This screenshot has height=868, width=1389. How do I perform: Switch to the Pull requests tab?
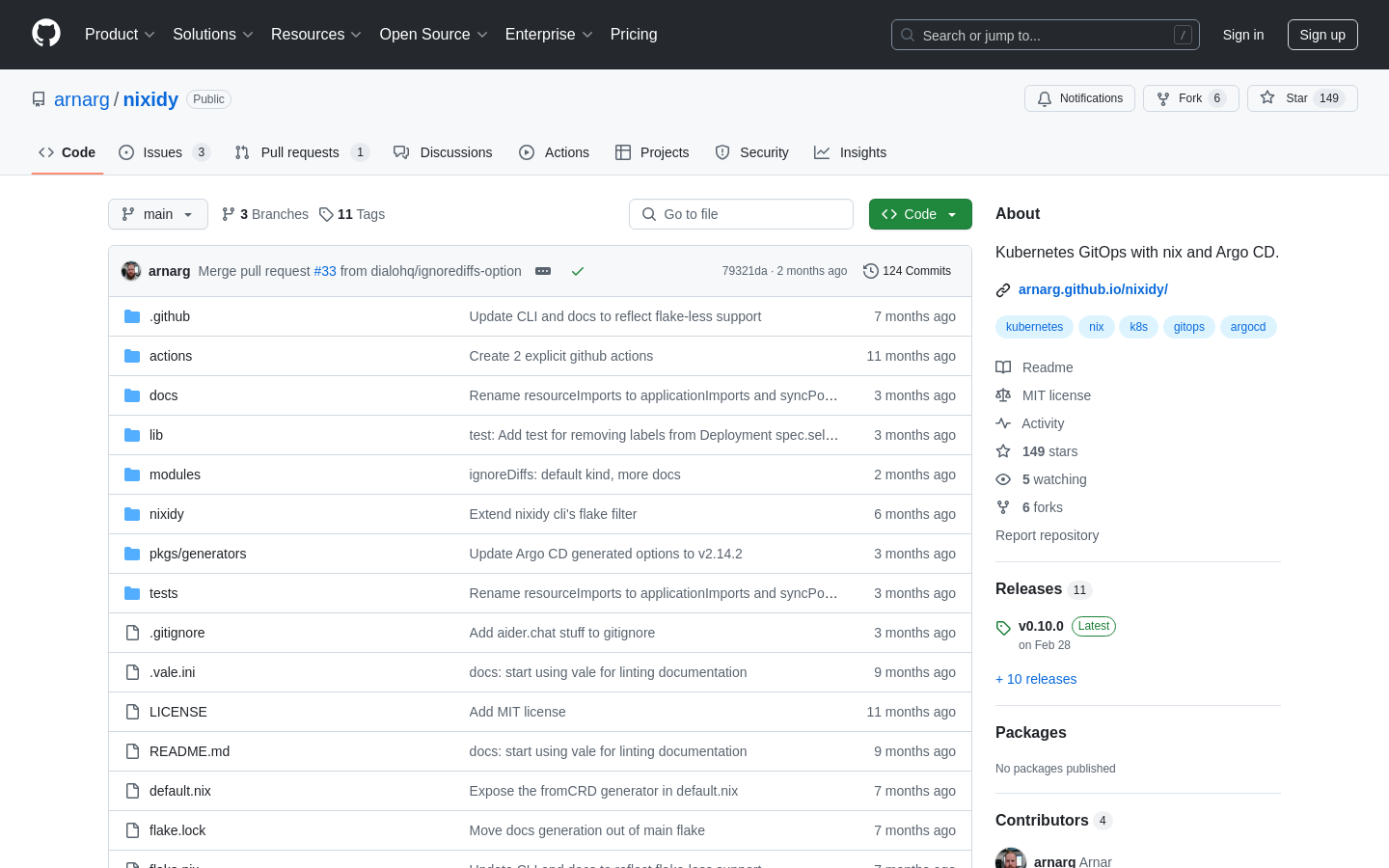[302, 152]
